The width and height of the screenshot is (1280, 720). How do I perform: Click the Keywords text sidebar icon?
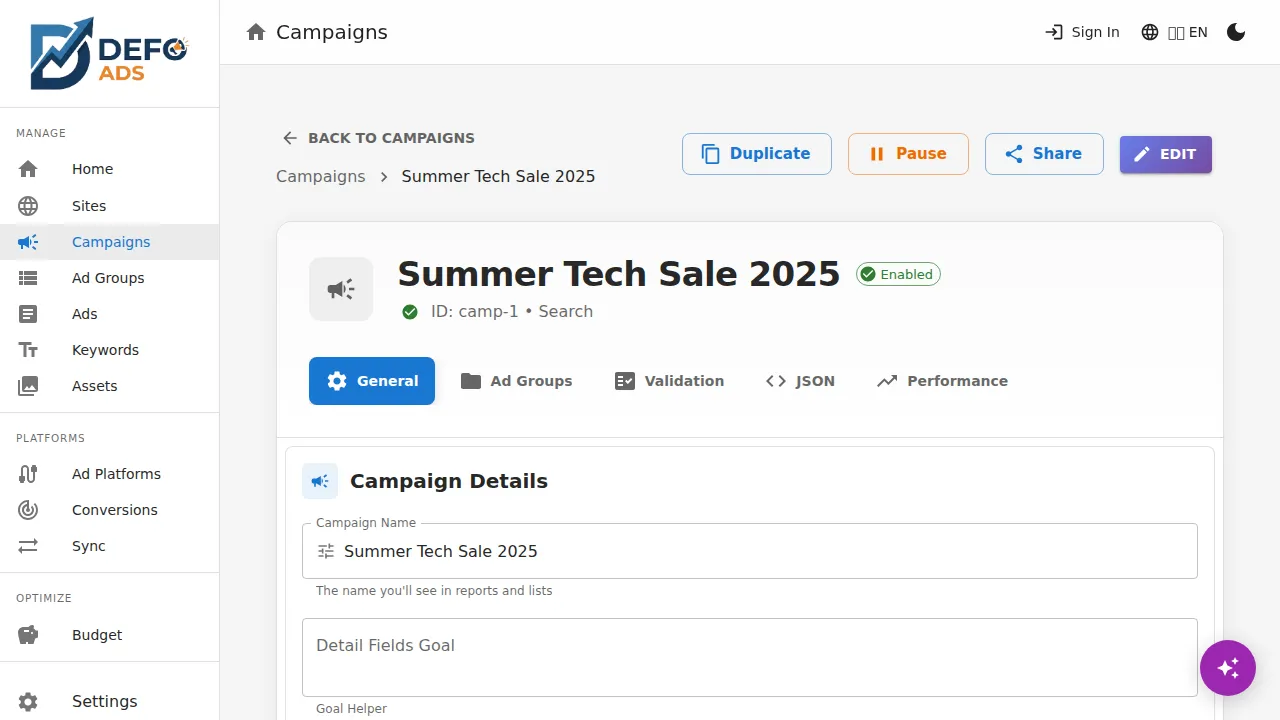click(28, 350)
